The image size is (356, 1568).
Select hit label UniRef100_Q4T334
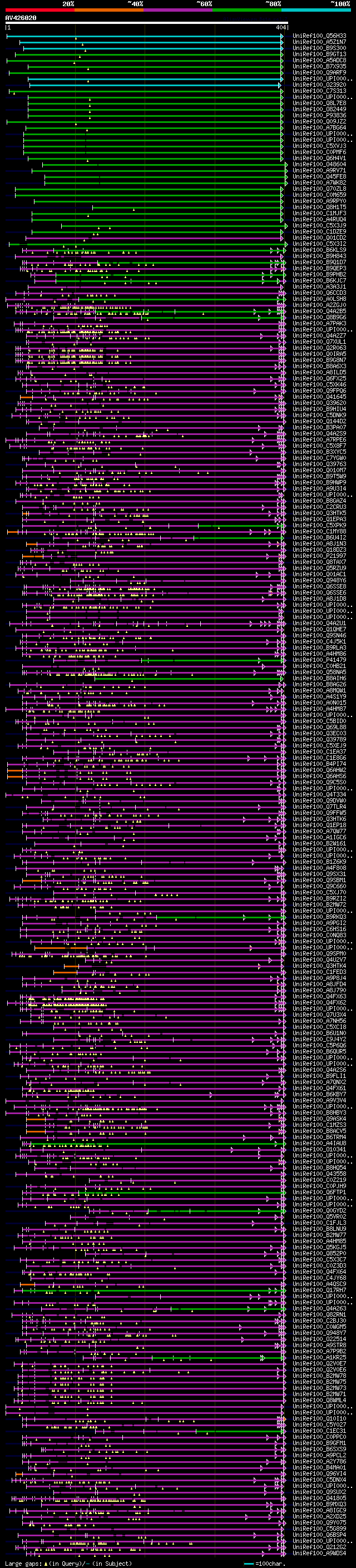319,794
